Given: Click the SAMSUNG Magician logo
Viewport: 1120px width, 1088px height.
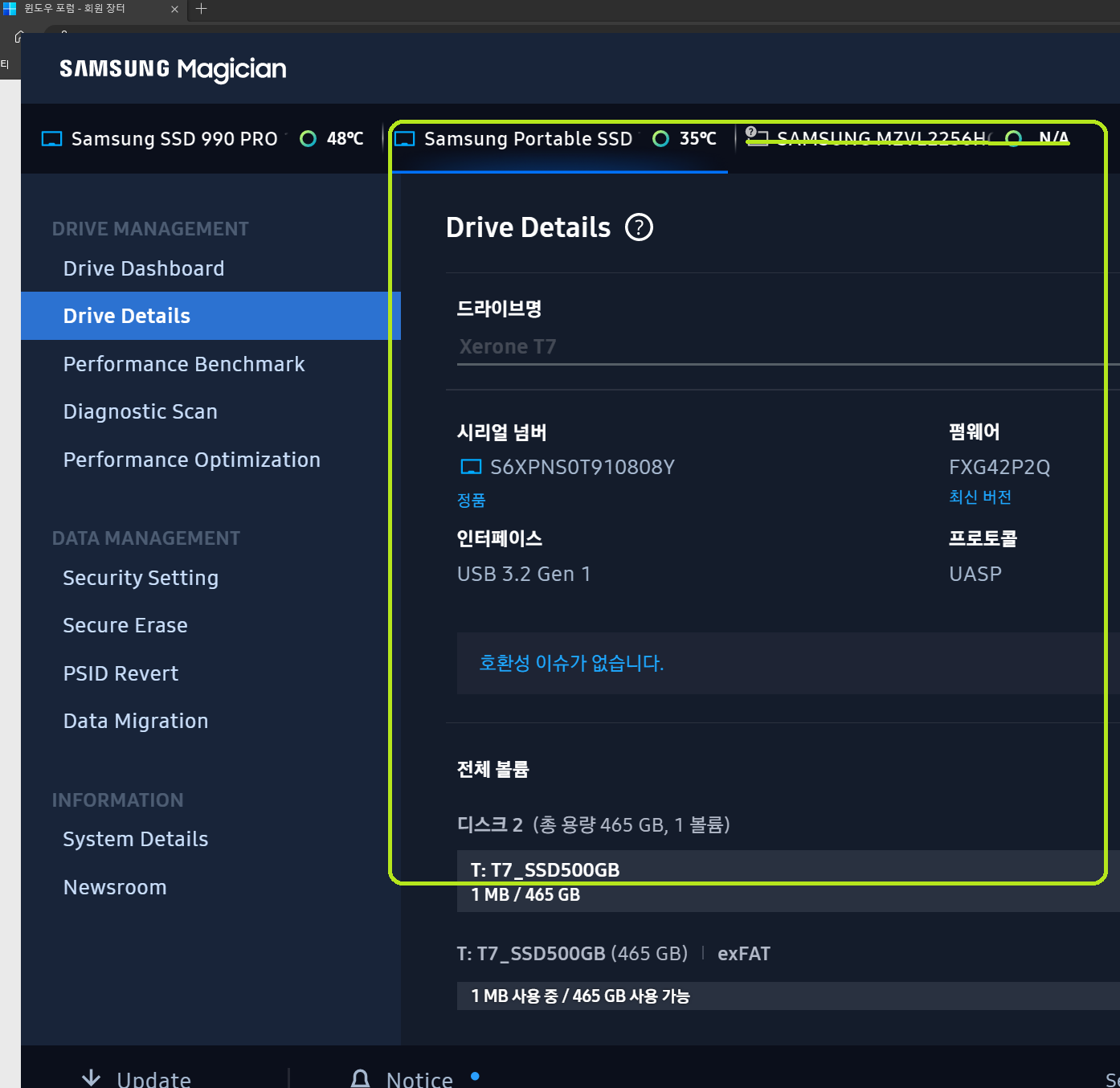Looking at the screenshot, I should coord(173,70).
